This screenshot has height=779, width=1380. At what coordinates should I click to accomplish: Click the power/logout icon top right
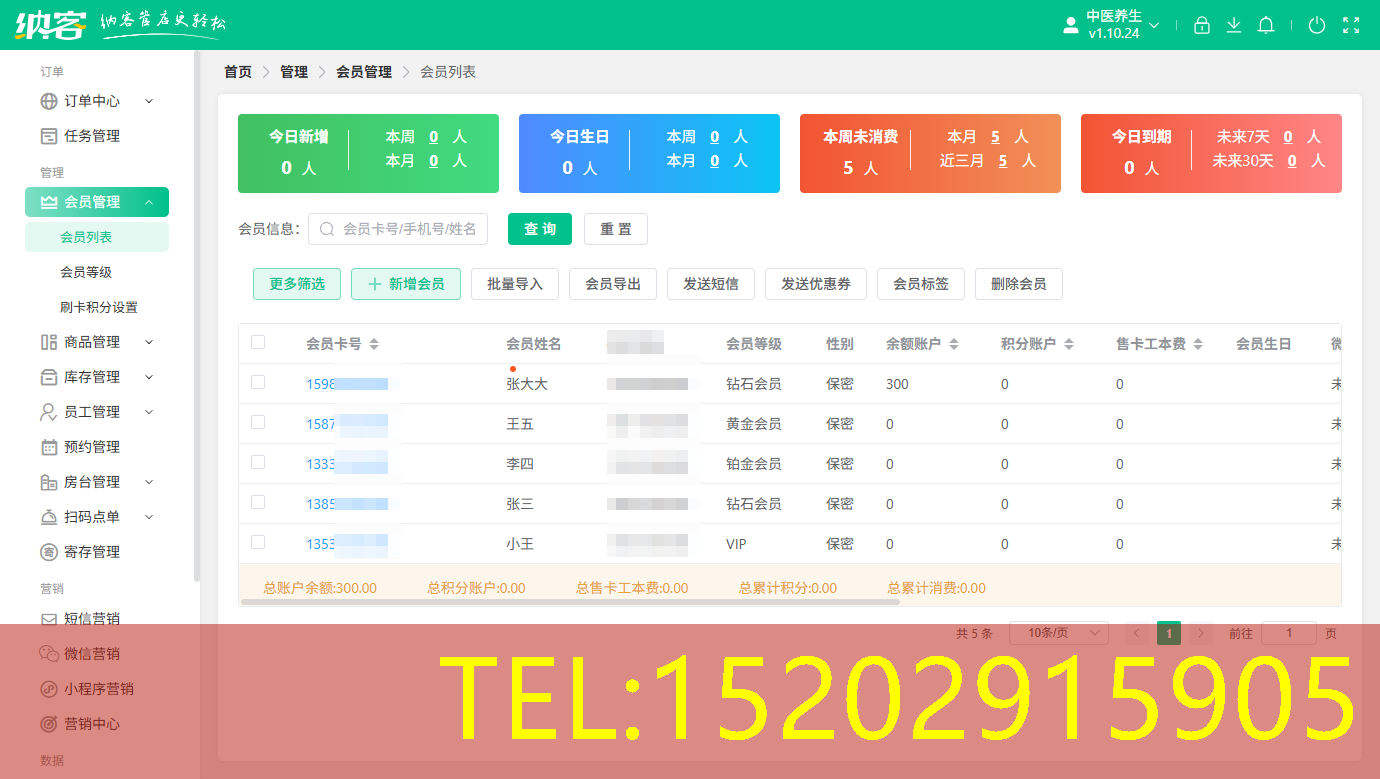click(1317, 25)
